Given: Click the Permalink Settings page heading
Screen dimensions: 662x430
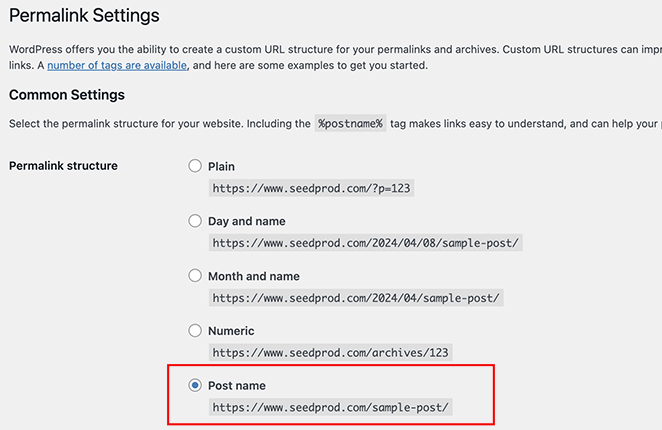Looking at the screenshot, I should pos(84,16).
